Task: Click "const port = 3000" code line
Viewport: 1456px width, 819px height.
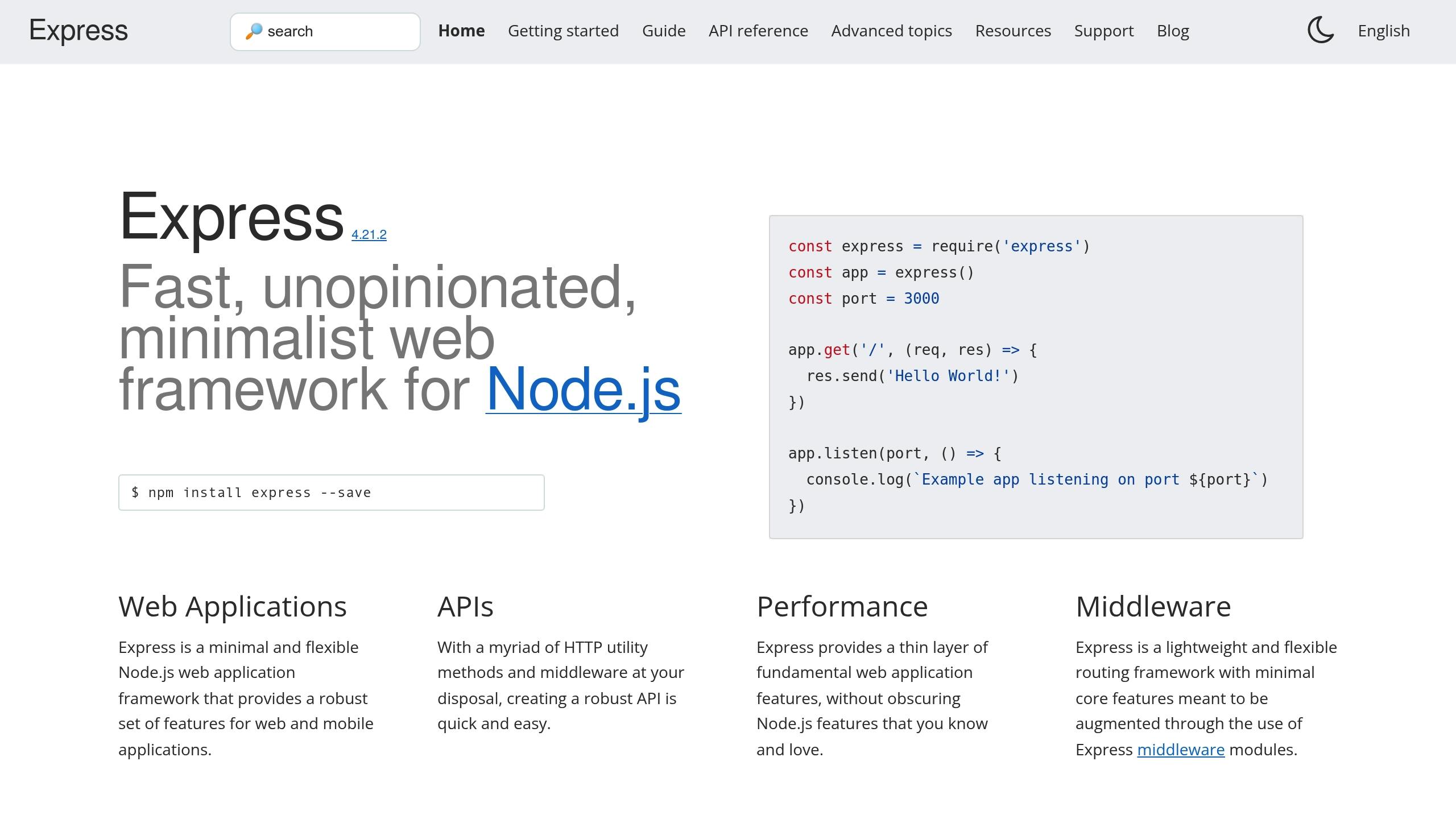Action: tap(863, 299)
